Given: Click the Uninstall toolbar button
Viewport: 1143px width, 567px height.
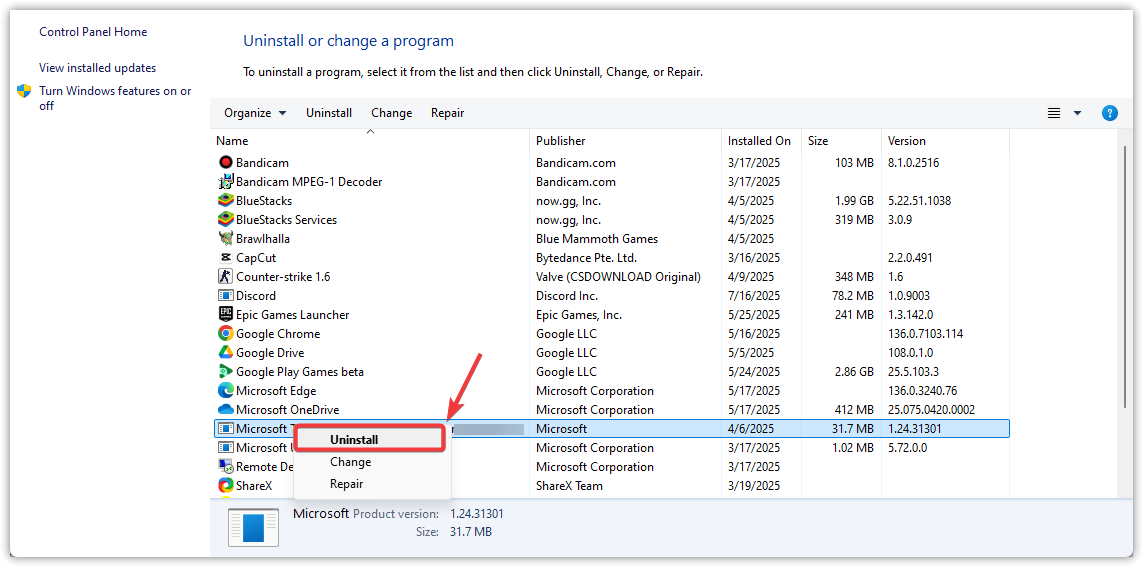Looking at the screenshot, I should point(329,113).
